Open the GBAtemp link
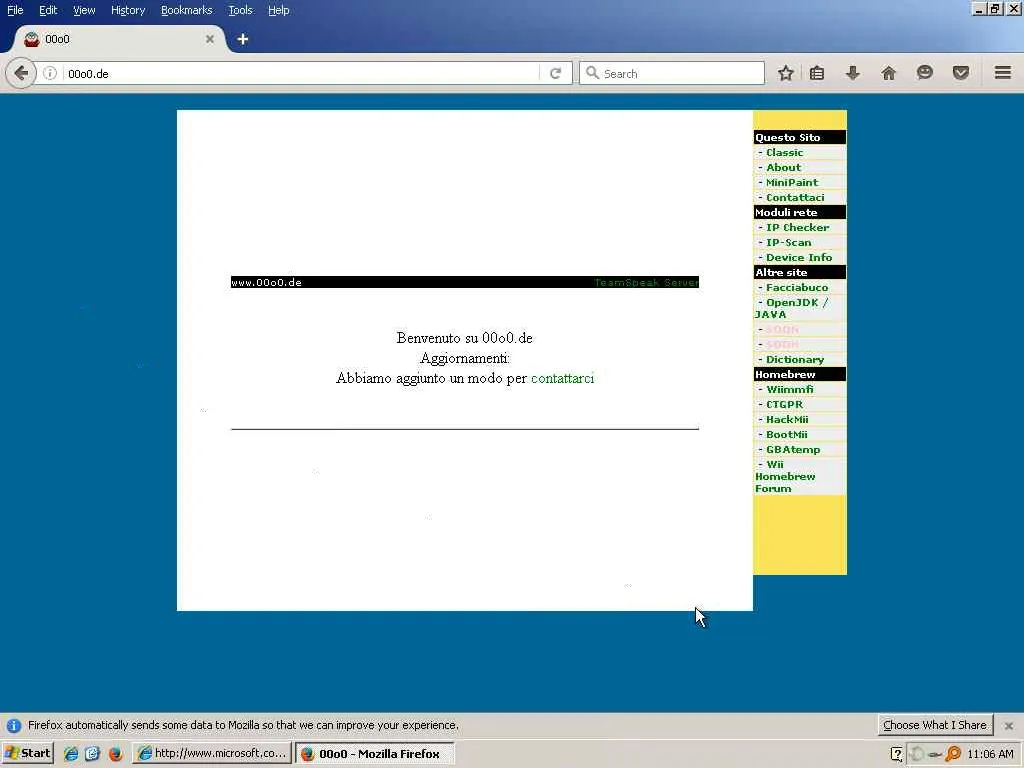Viewport: 1024px width, 768px height. click(x=793, y=449)
